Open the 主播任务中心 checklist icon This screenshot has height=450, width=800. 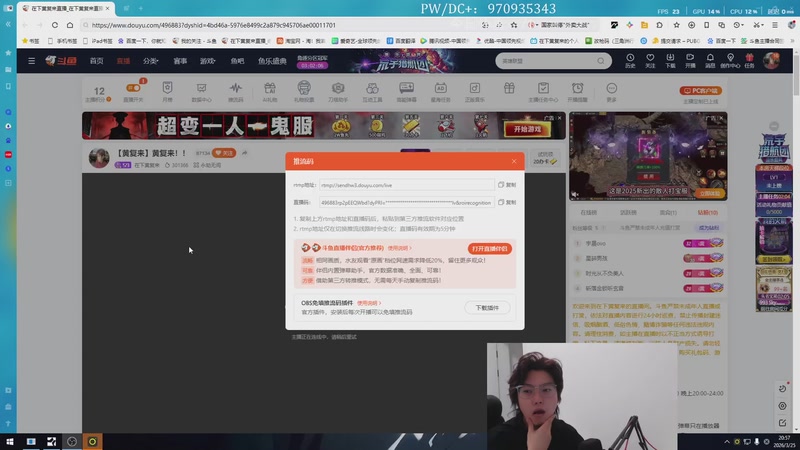(543, 91)
